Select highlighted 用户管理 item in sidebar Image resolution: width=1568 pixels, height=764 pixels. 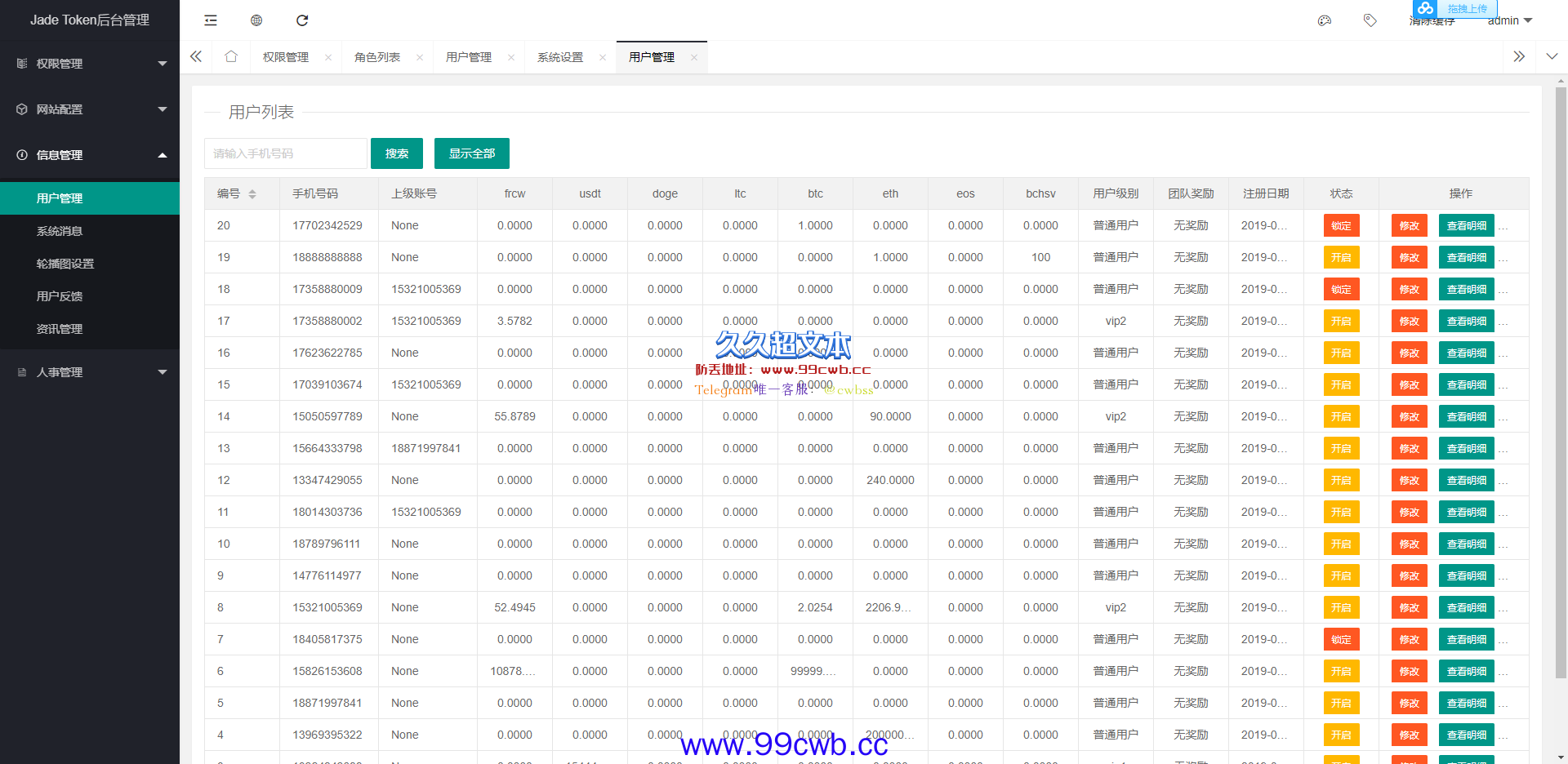tap(90, 198)
